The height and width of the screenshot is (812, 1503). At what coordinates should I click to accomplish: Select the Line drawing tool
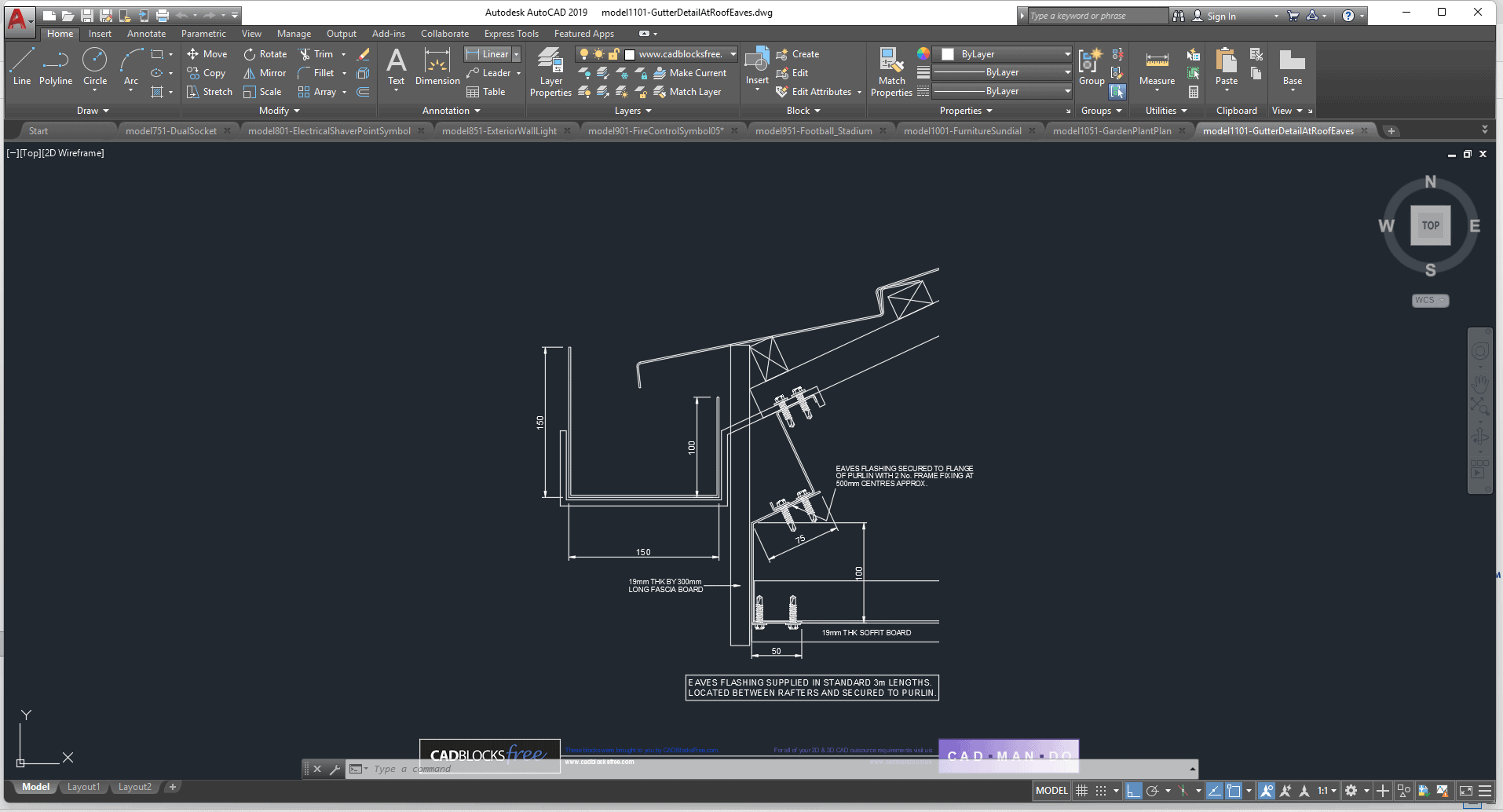pos(22,65)
